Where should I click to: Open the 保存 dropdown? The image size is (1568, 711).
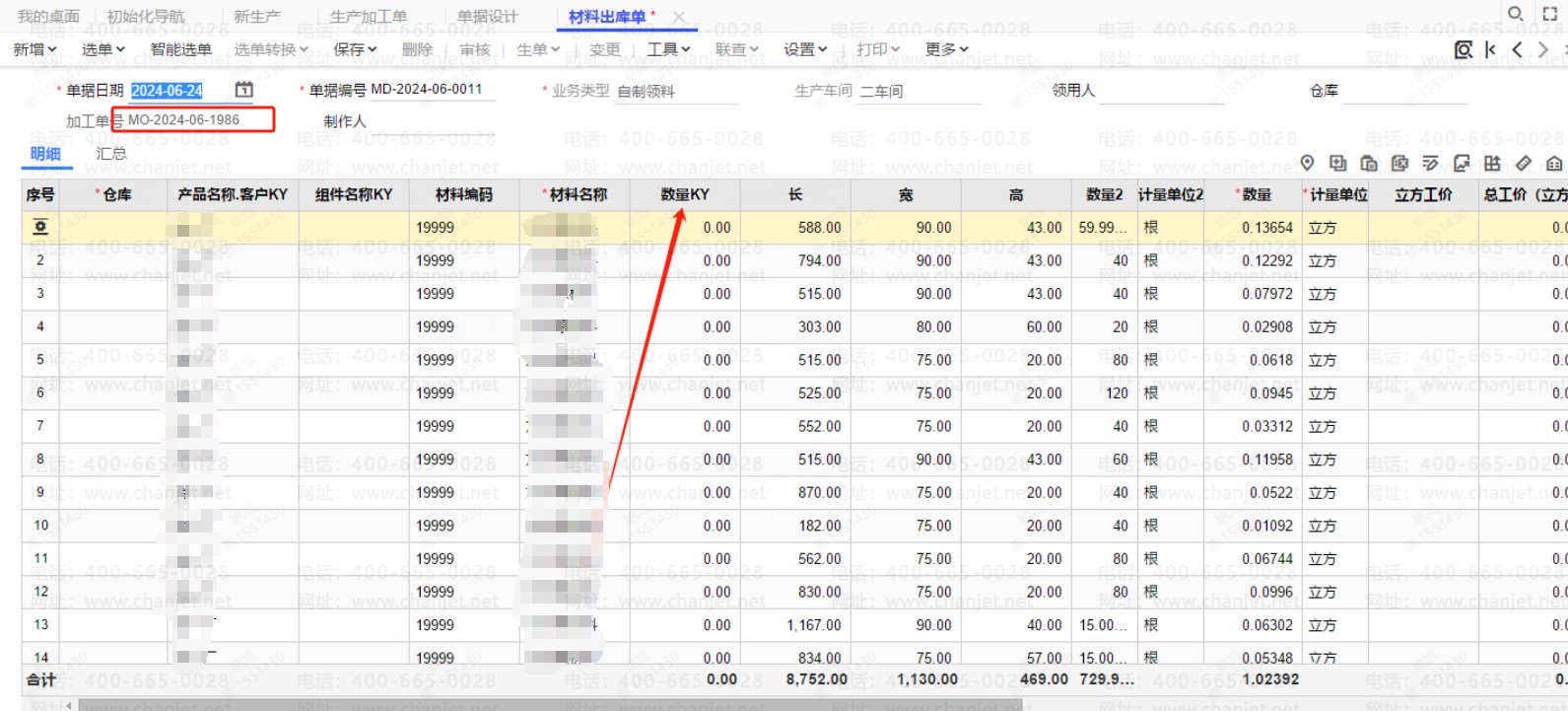click(355, 49)
